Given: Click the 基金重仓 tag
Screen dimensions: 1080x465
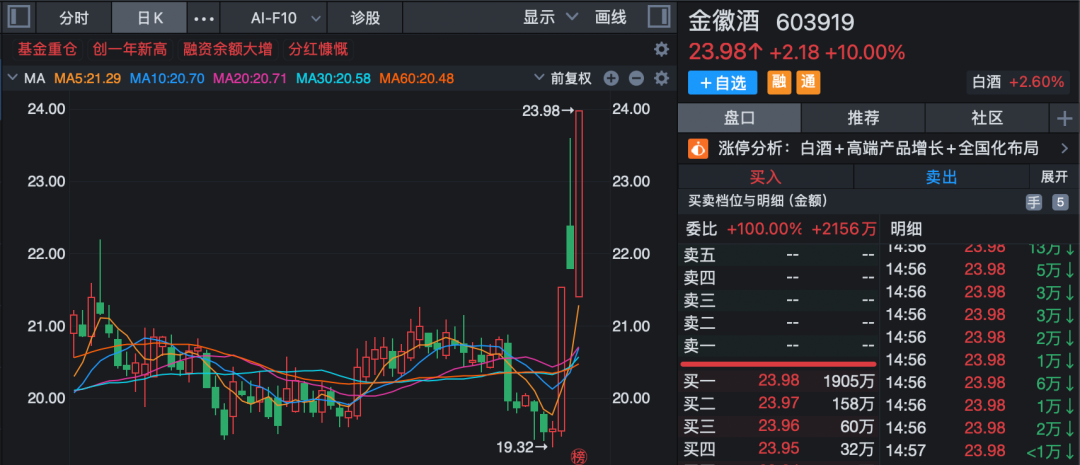Looking at the screenshot, I should pyautogui.click(x=47, y=50).
